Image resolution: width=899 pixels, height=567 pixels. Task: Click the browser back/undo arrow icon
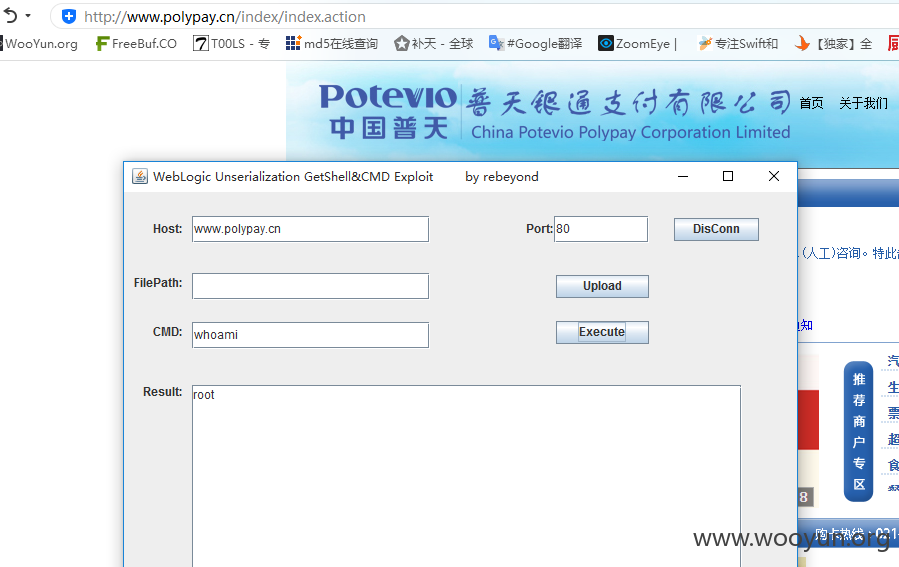[10, 15]
